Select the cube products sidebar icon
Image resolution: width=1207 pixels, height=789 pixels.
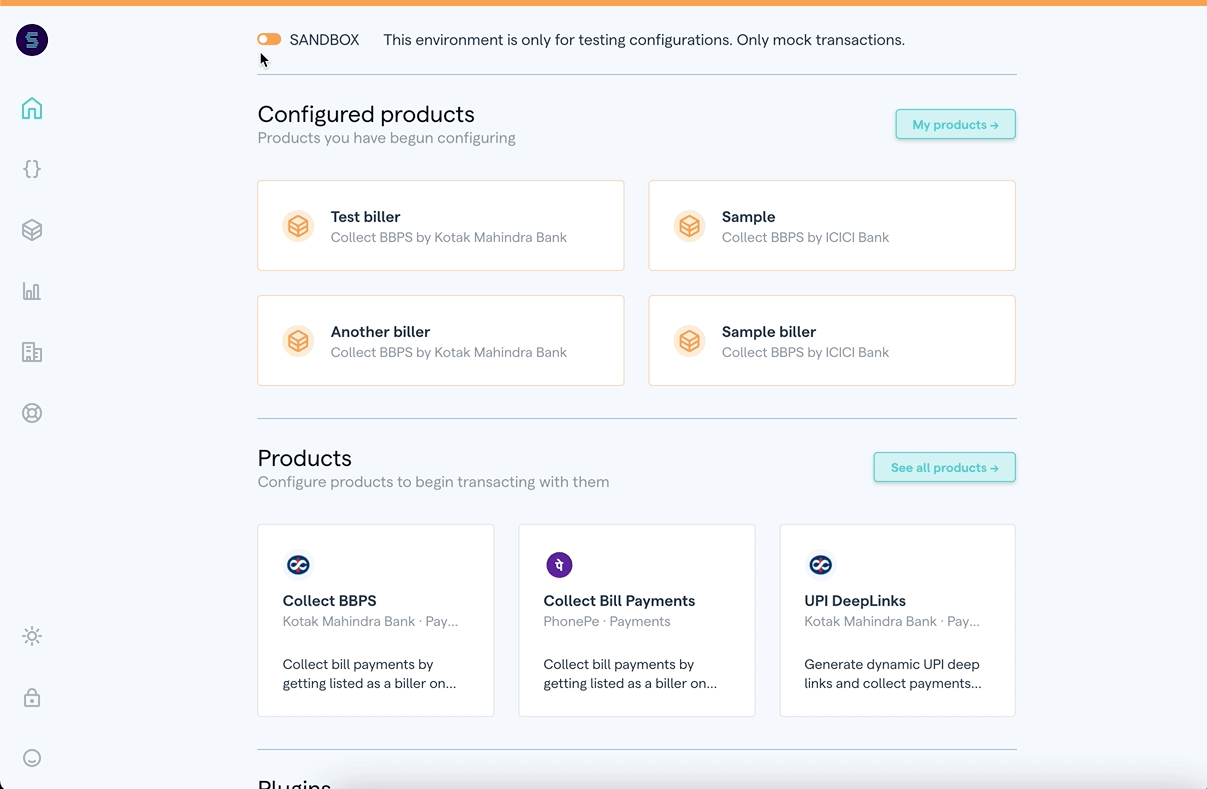pos(32,230)
